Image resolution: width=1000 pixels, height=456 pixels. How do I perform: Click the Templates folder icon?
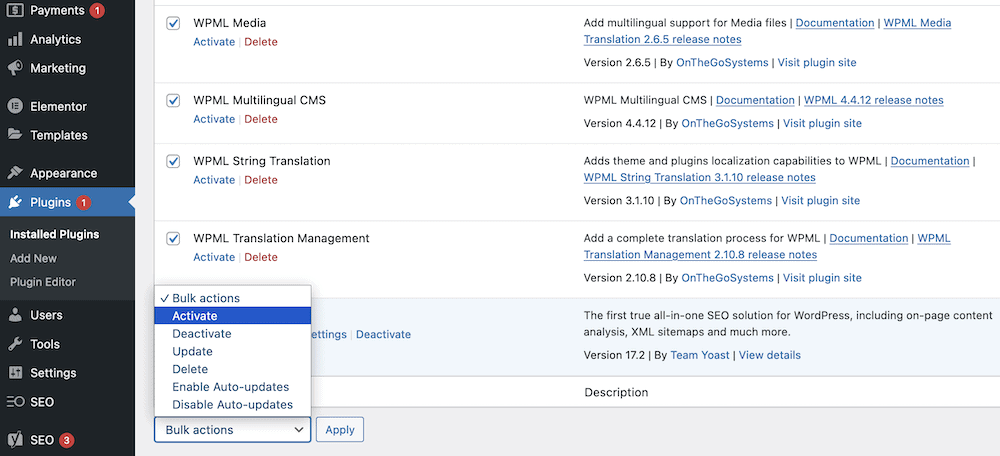pos(15,135)
